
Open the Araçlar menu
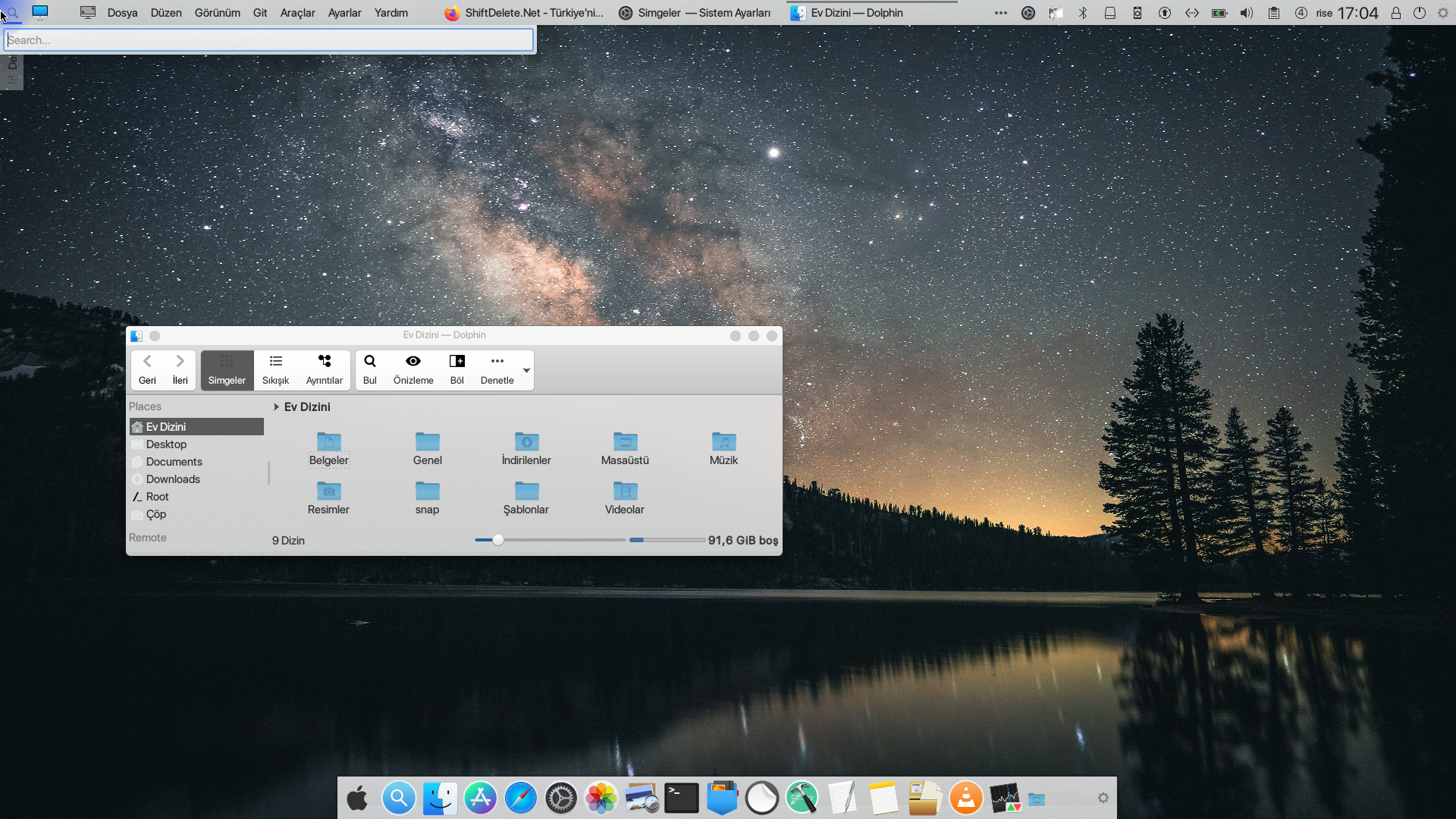297,13
